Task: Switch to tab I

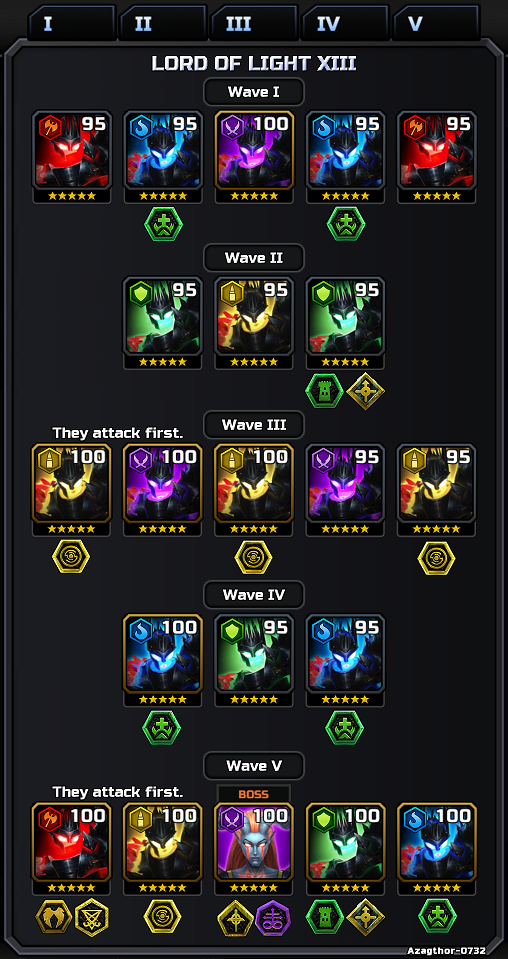Action: pos(72,23)
